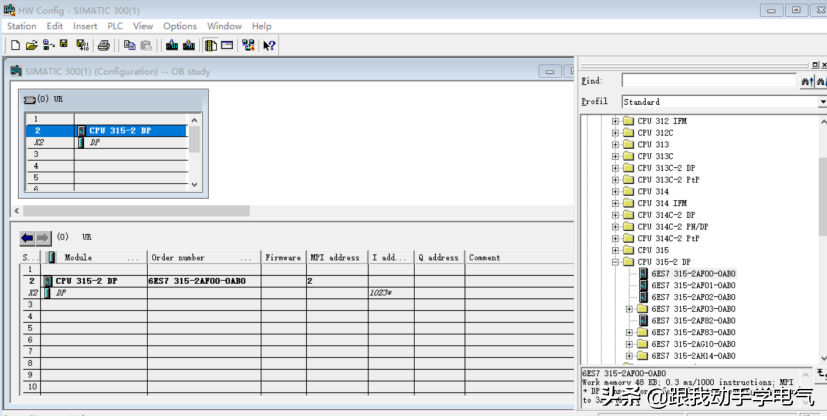Click the 6ES7 315-2AF02-0AB0 module icon in catalog
This screenshot has width=827, height=420.
point(643,297)
